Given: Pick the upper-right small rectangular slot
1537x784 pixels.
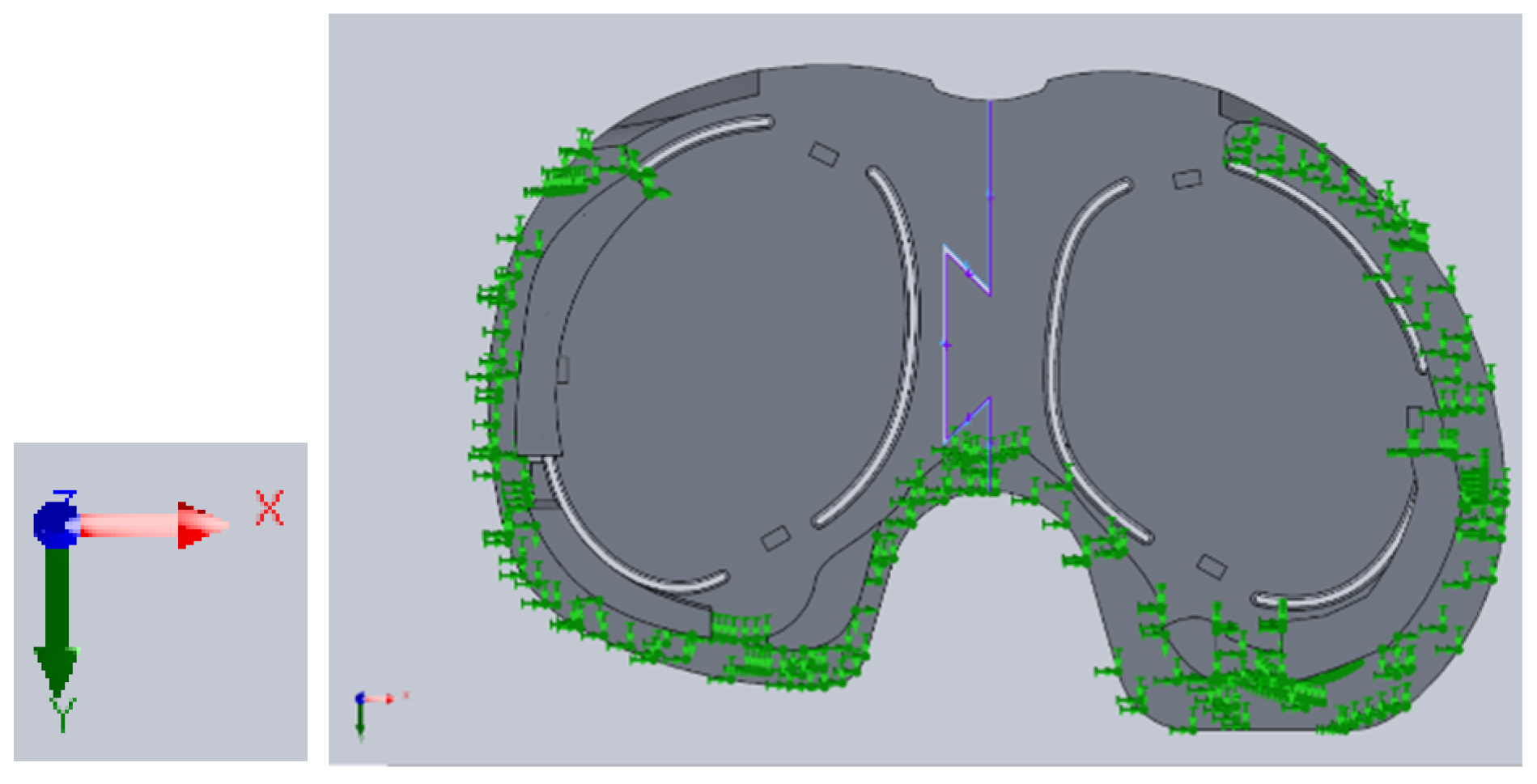Looking at the screenshot, I should [1187, 179].
